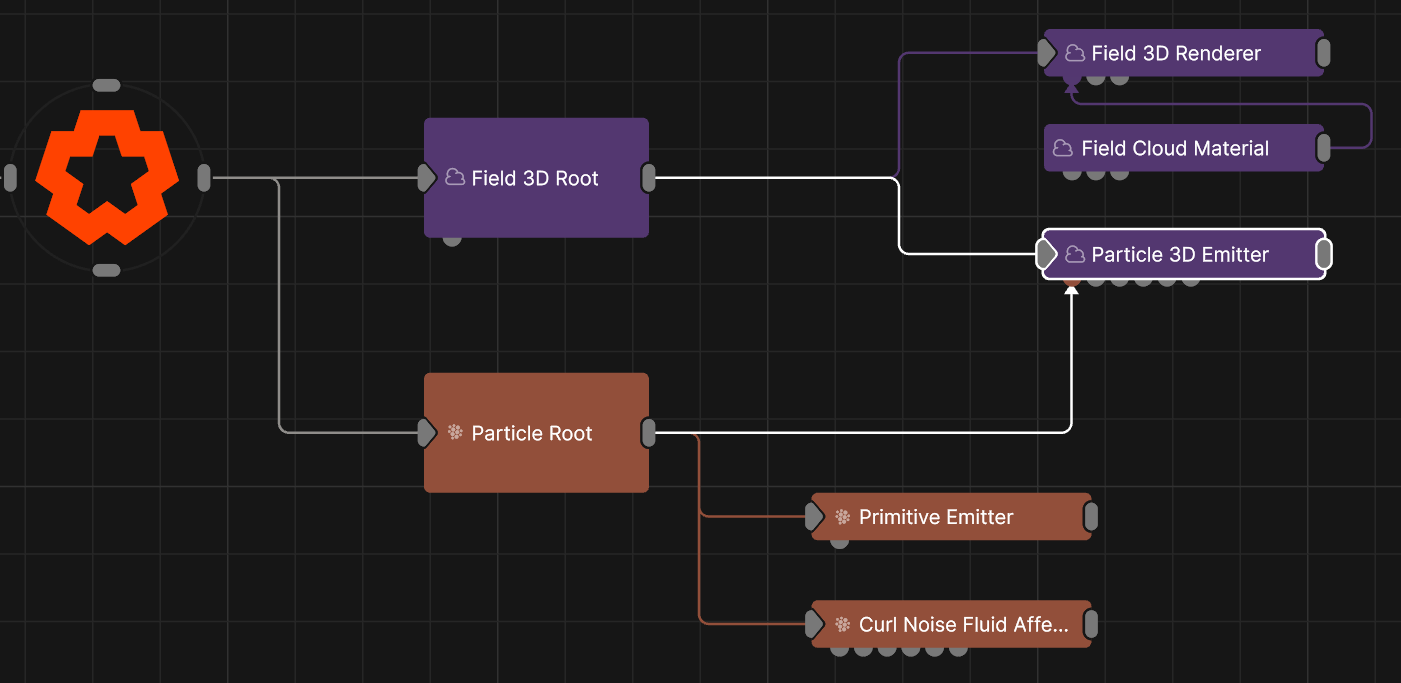Click the cloud icon on Field 3D Root
1401x683 pixels.
click(x=455, y=178)
